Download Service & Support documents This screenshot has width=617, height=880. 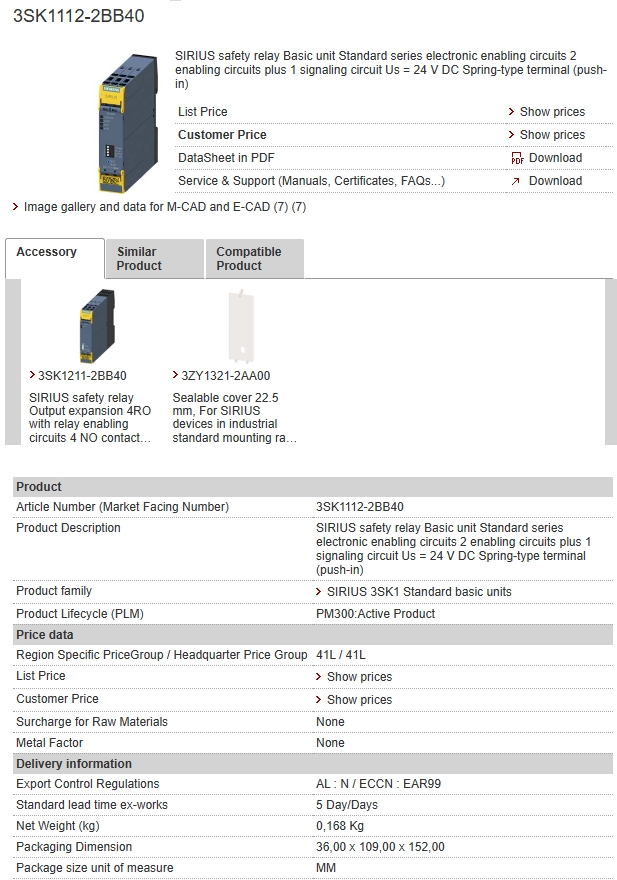(x=555, y=181)
